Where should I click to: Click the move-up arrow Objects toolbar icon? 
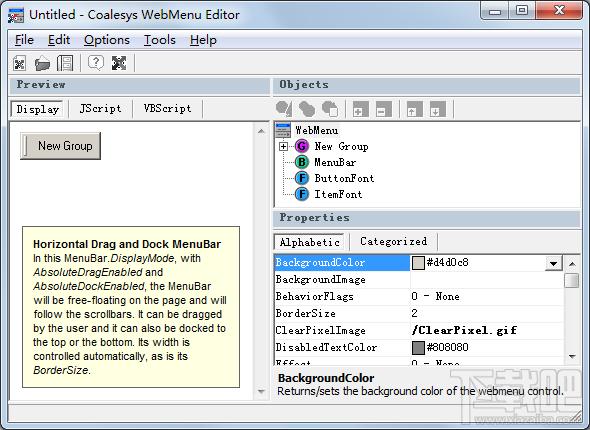pos(414,109)
